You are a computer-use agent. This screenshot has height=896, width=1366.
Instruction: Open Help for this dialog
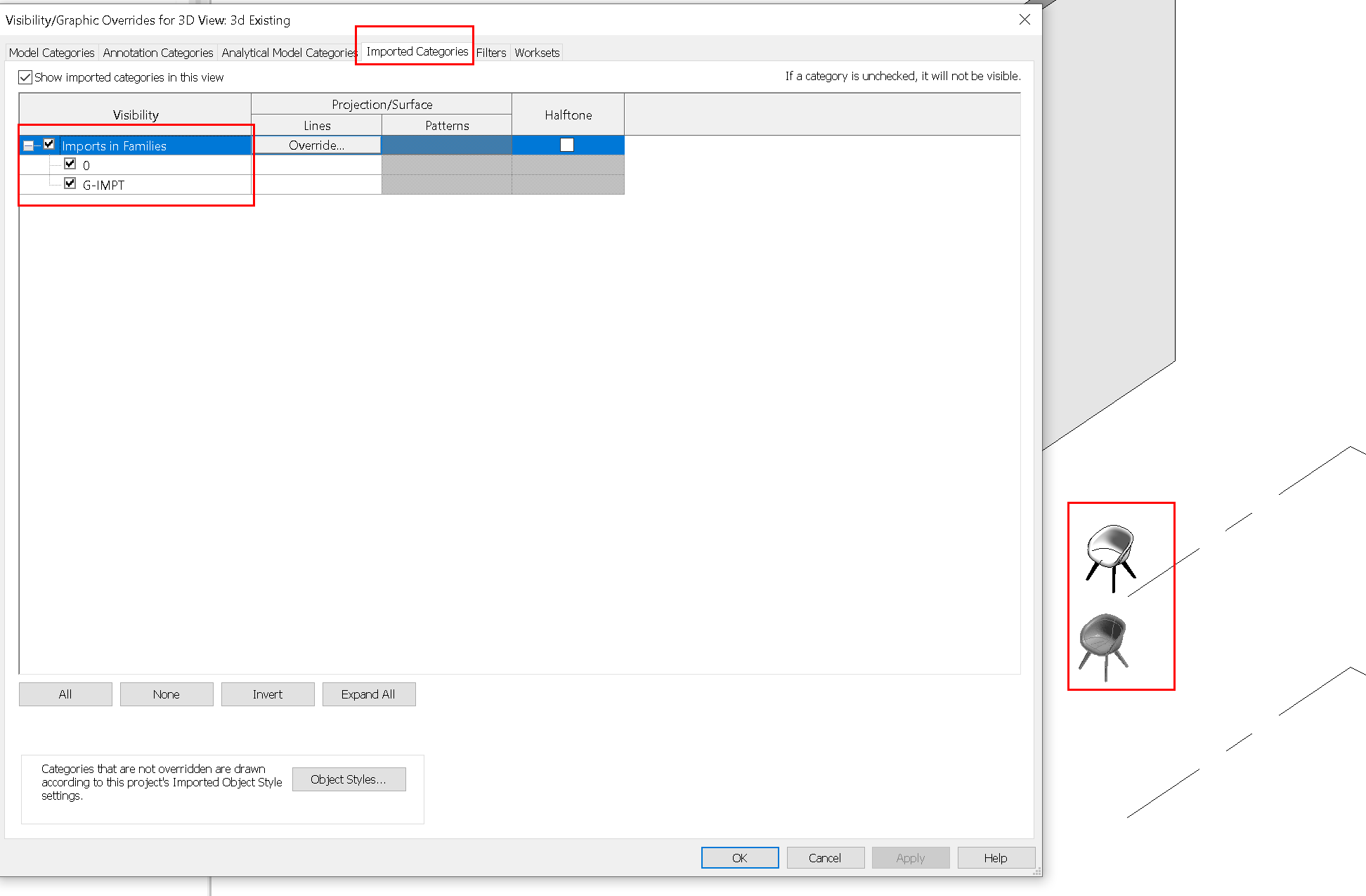click(x=996, y=858)
